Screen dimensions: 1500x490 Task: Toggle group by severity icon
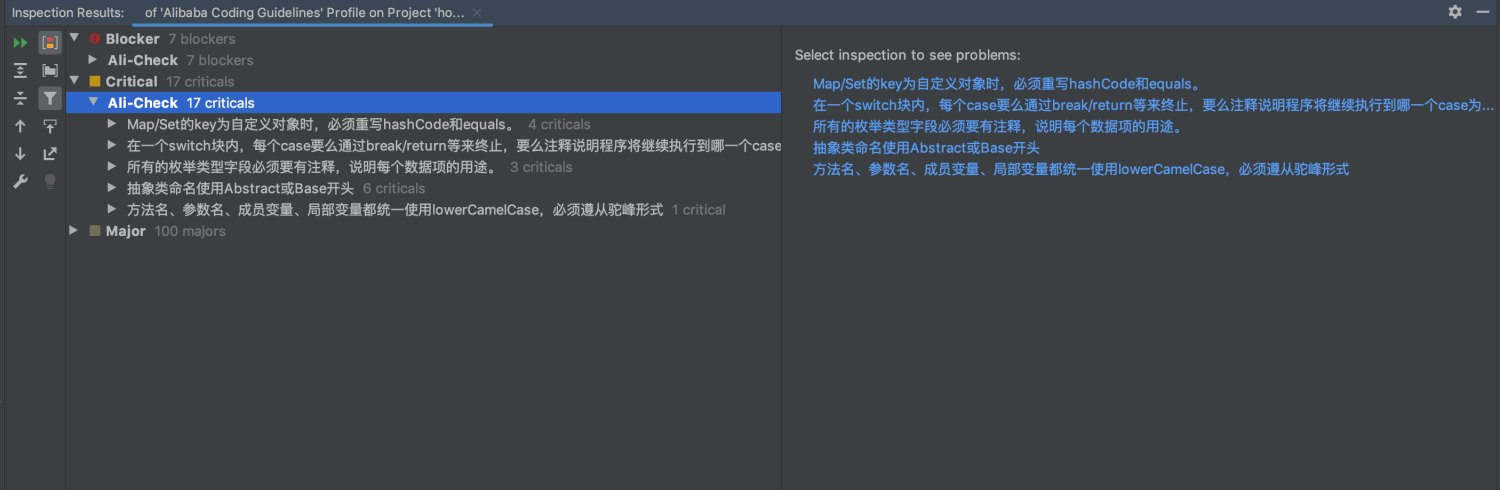[x=50, y=42]
